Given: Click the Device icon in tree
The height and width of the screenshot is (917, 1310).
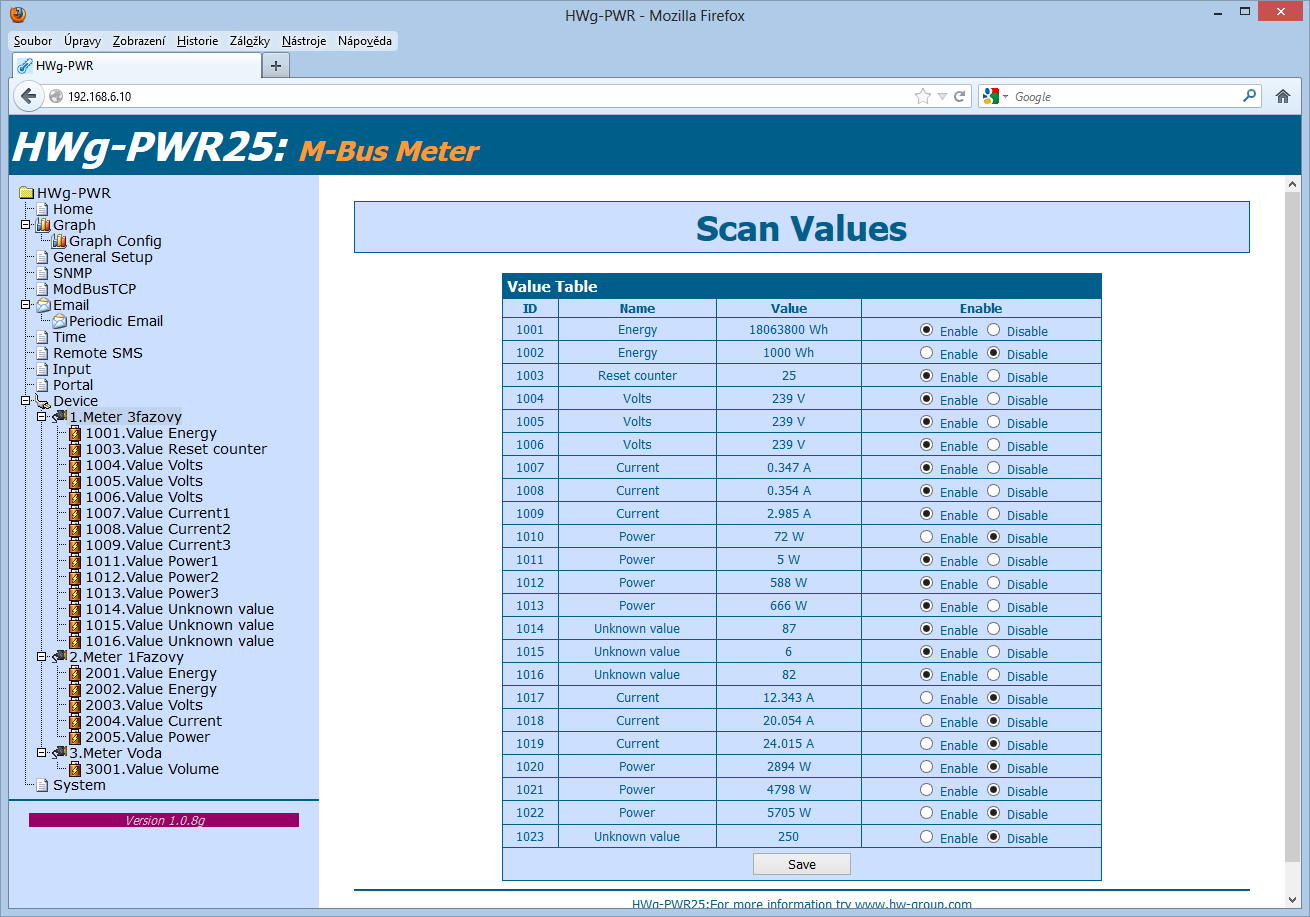Looking at the screenshot, I should pos(43,401).
